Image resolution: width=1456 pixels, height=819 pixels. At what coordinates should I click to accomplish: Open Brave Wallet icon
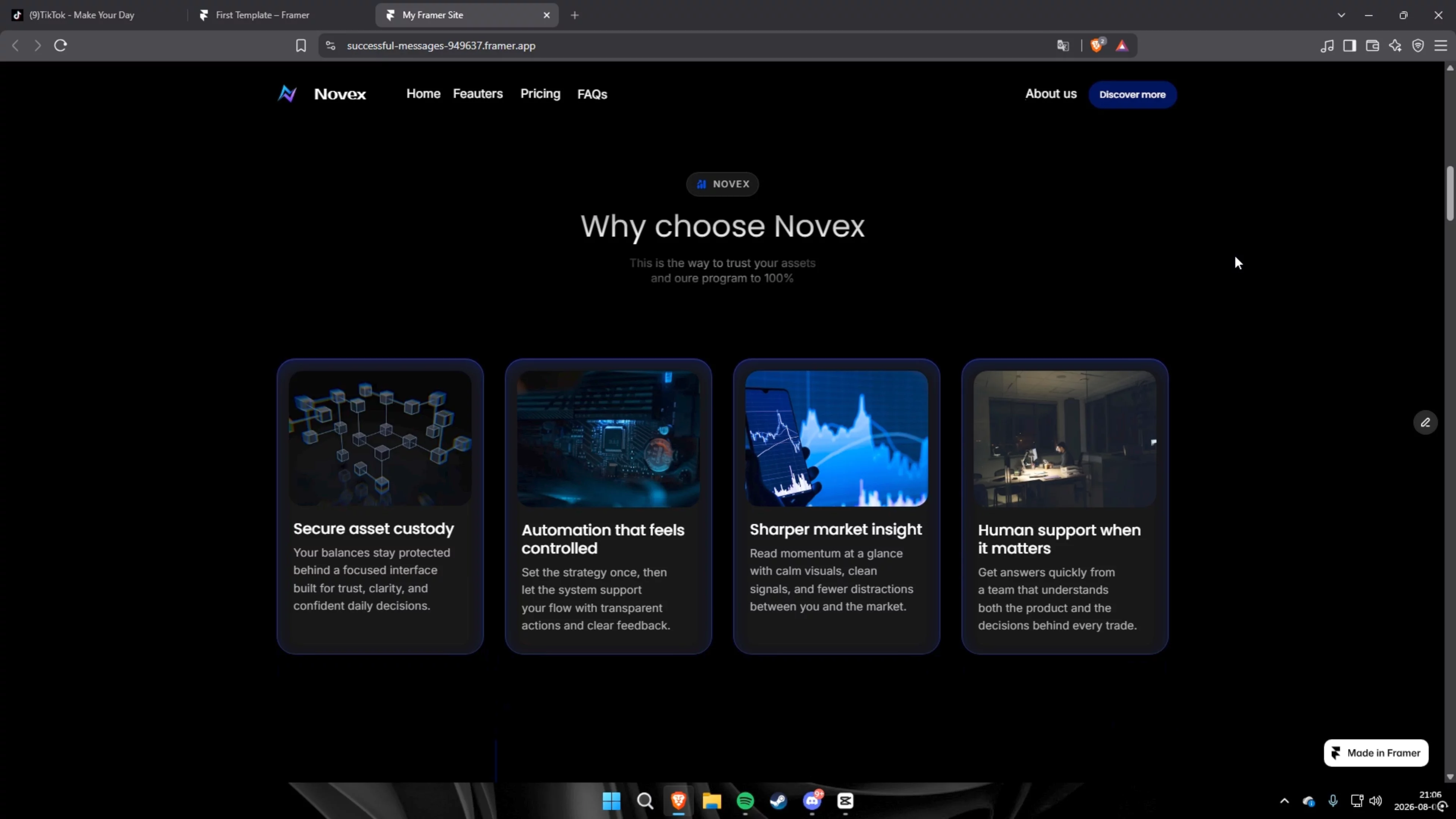click(1372, 46)
